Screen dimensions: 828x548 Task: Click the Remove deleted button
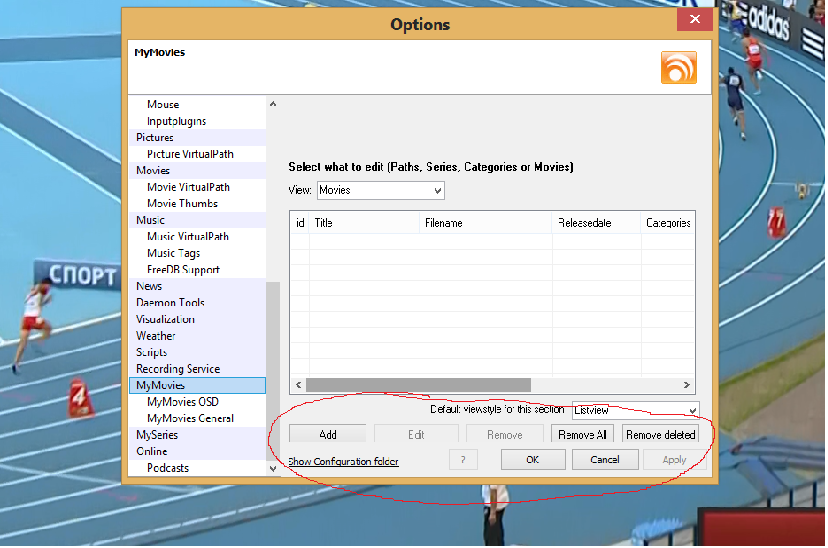(661, 434)
